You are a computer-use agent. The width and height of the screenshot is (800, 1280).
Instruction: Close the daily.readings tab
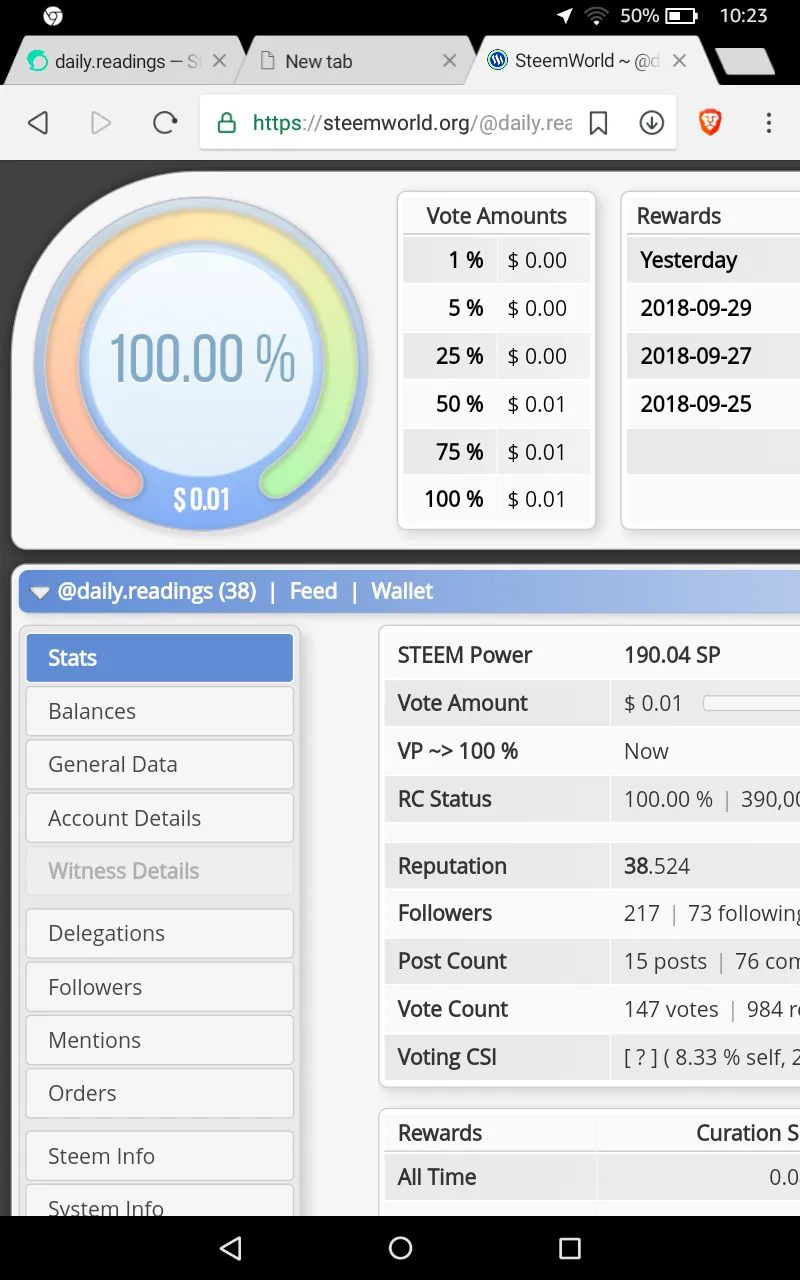coord(219,61)
